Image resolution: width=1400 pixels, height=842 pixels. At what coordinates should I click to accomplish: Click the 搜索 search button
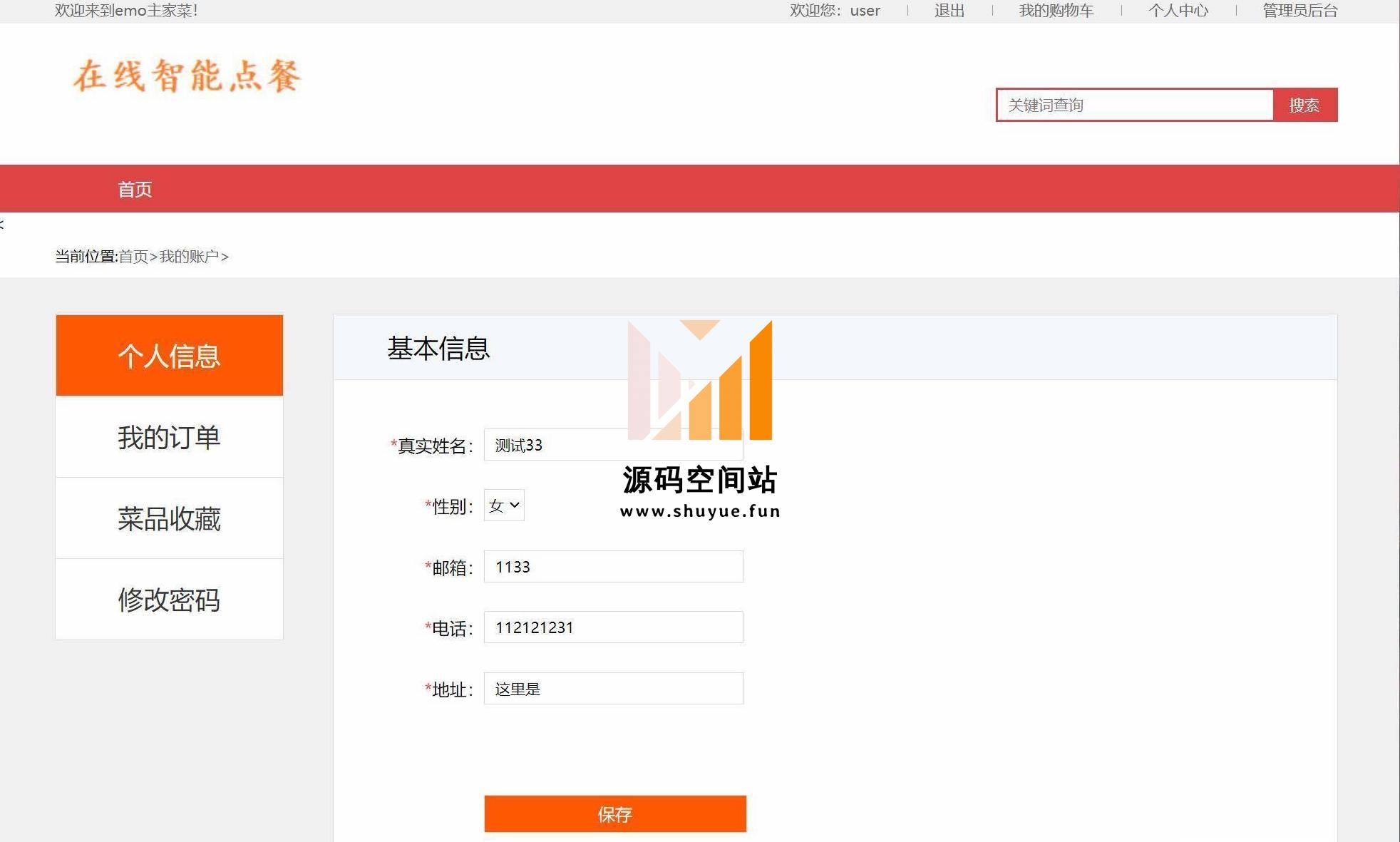click(x=1304, y=105)
